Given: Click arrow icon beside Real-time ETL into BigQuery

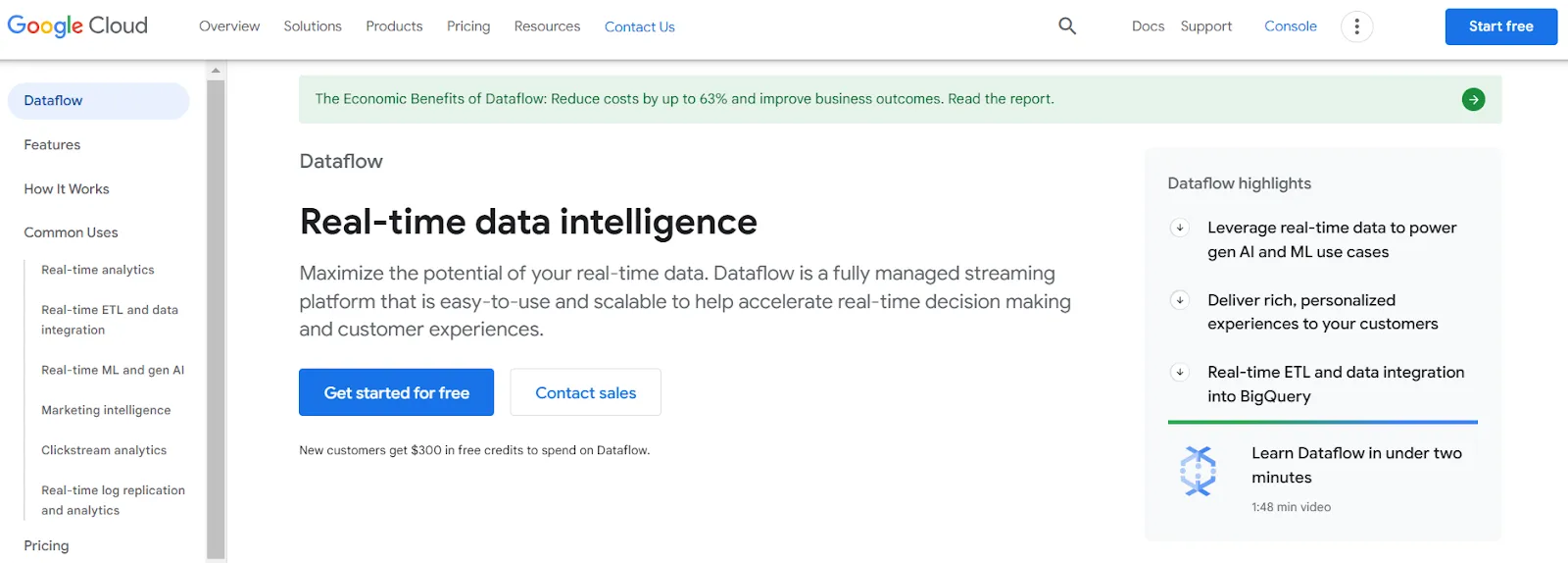Looking at the screenshot, I should click(1180, 372).
